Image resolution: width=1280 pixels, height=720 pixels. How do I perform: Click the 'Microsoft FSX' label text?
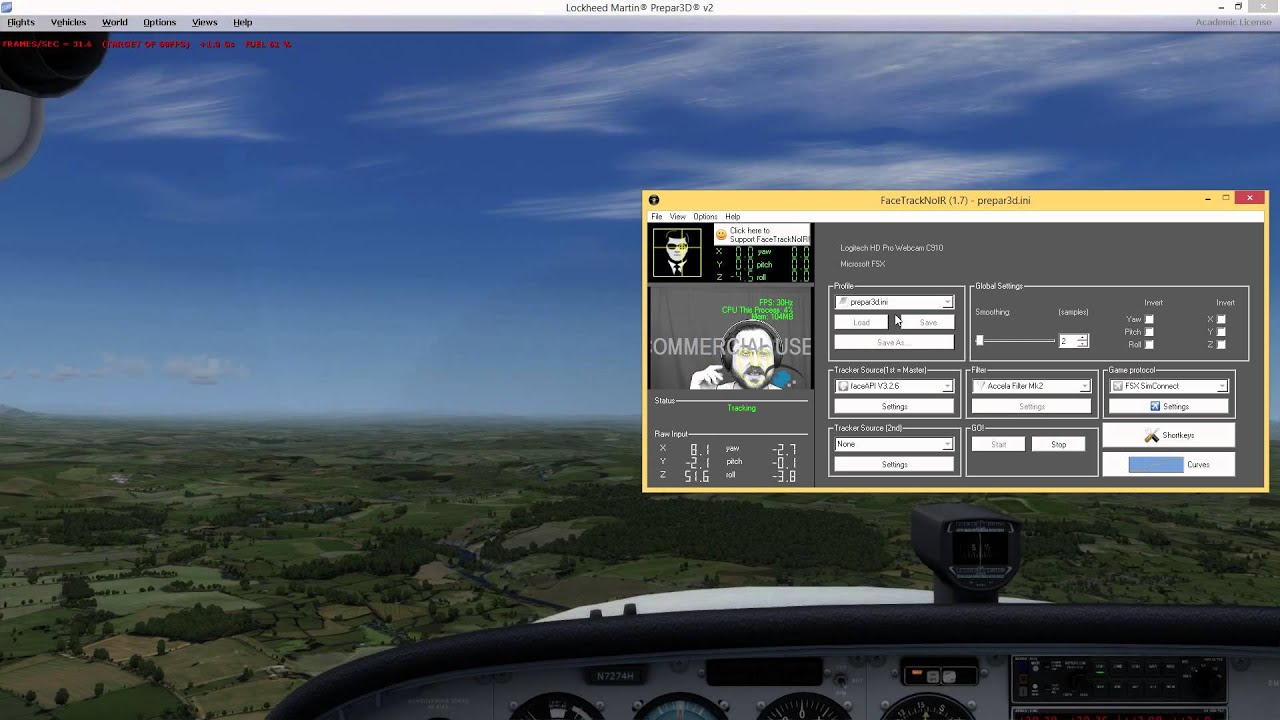click(862, 264)
